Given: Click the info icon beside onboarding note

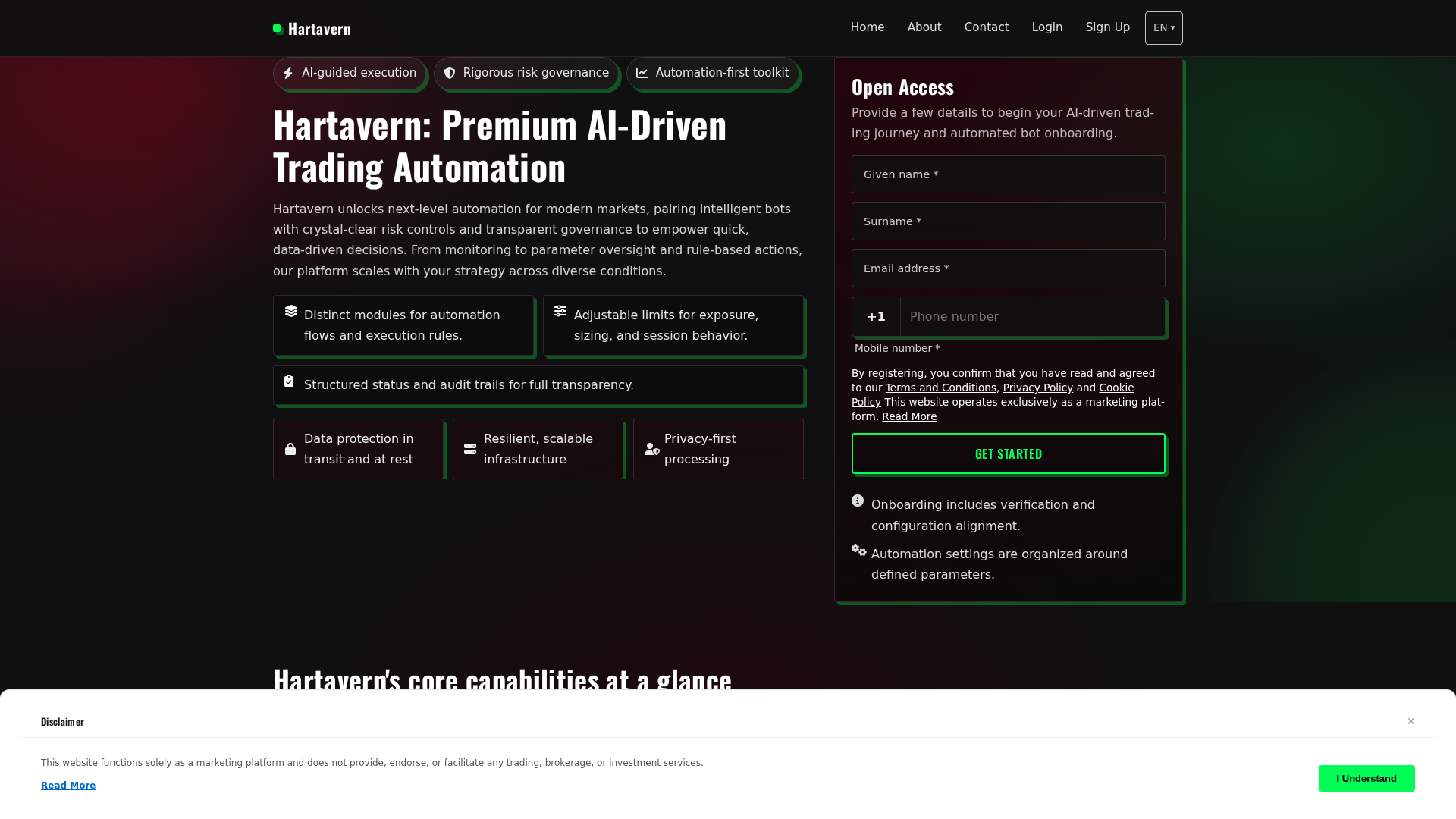Looking at the screenshot, I should [858, 500].
